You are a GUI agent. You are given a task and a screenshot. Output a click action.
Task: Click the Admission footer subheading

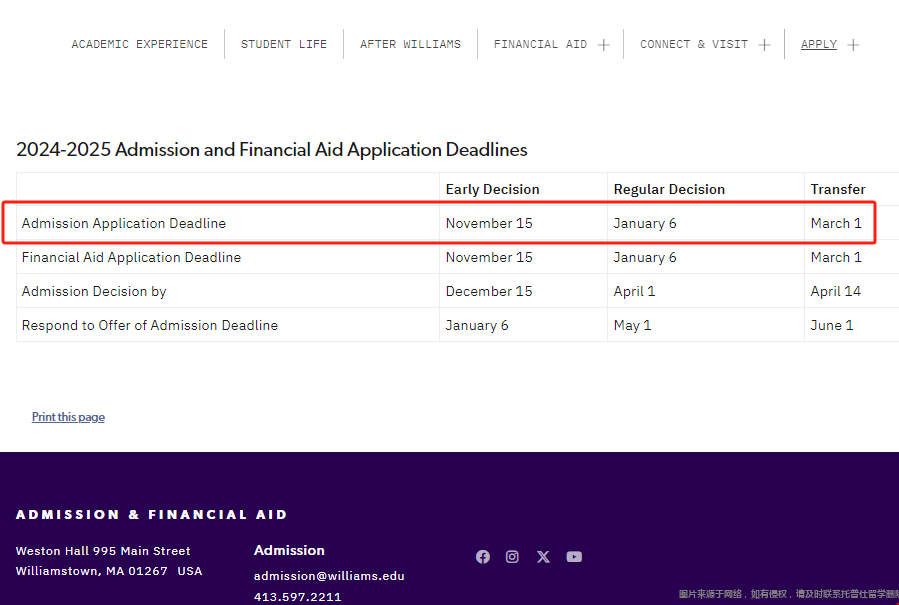(x=289, y=550)
